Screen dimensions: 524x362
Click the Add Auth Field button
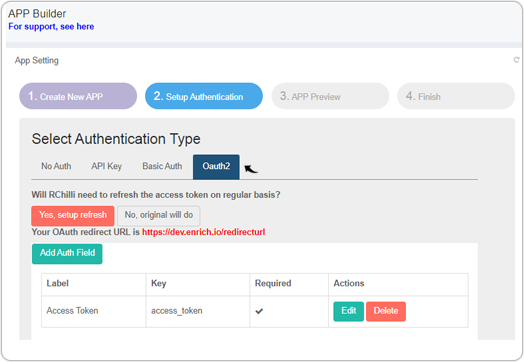click(x=67, y=253)
